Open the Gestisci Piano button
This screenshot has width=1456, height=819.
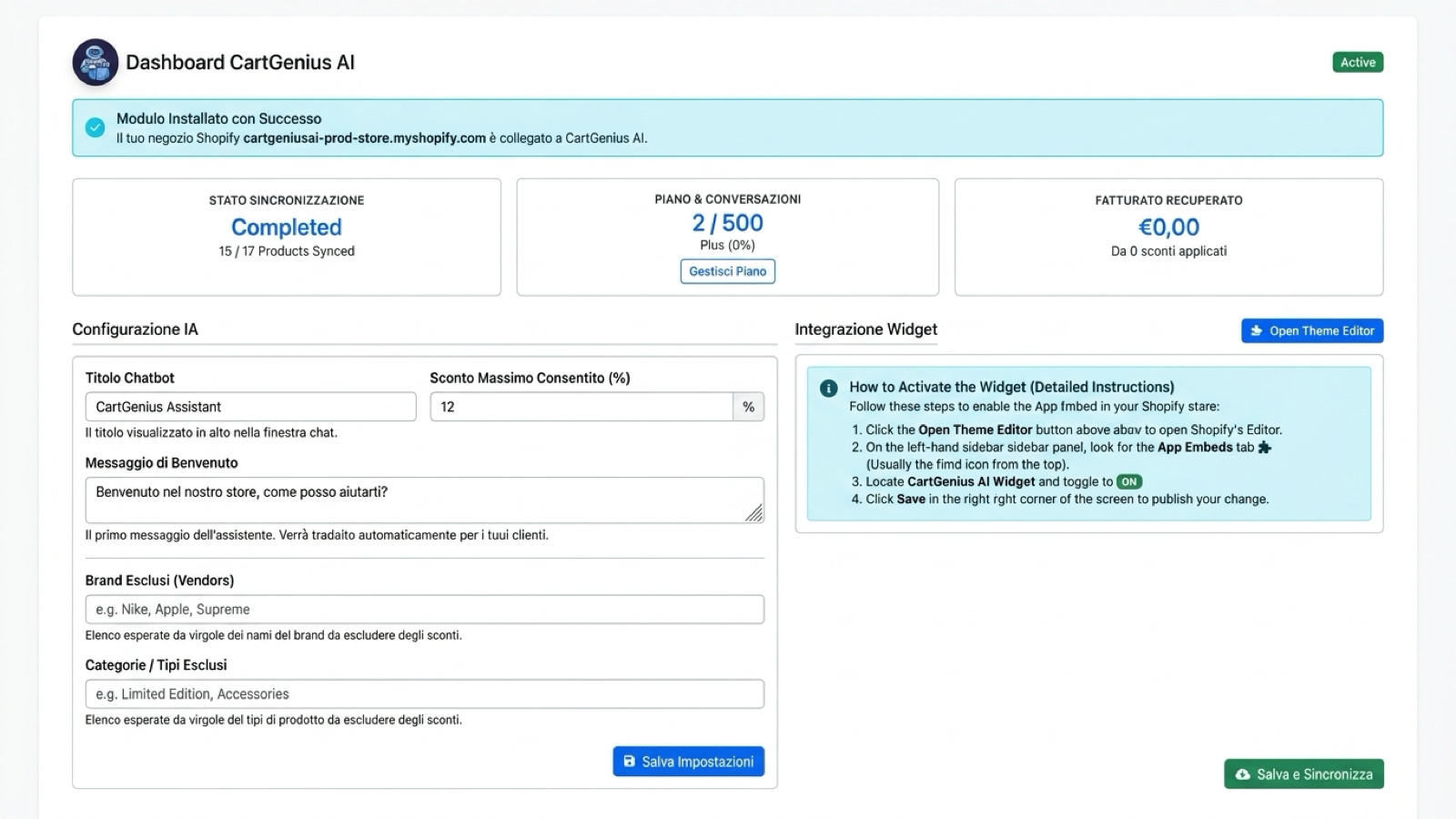pos(728,271)
